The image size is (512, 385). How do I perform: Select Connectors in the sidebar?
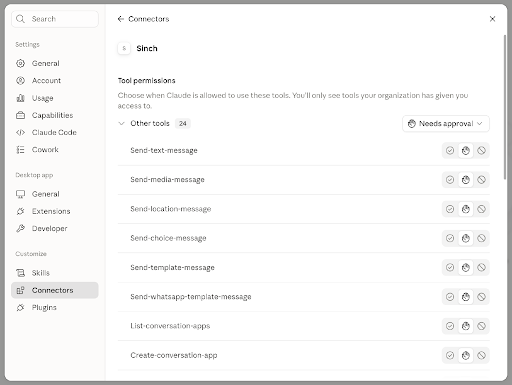point(55,290)
